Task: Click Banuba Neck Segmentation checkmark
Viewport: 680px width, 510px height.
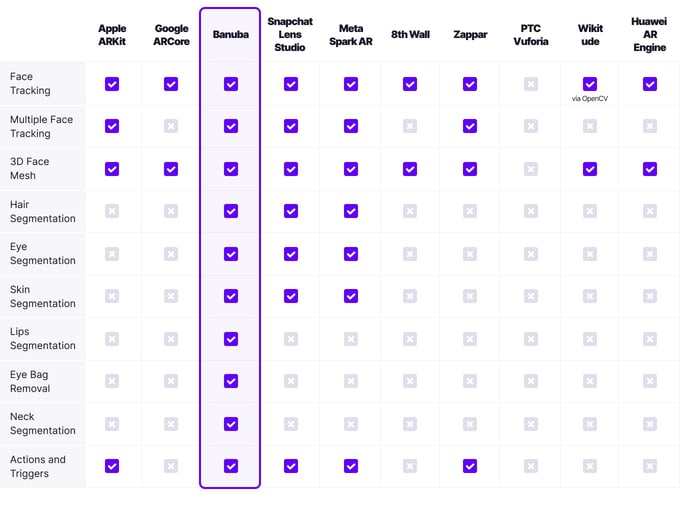Action: click(x=231, y=423)
